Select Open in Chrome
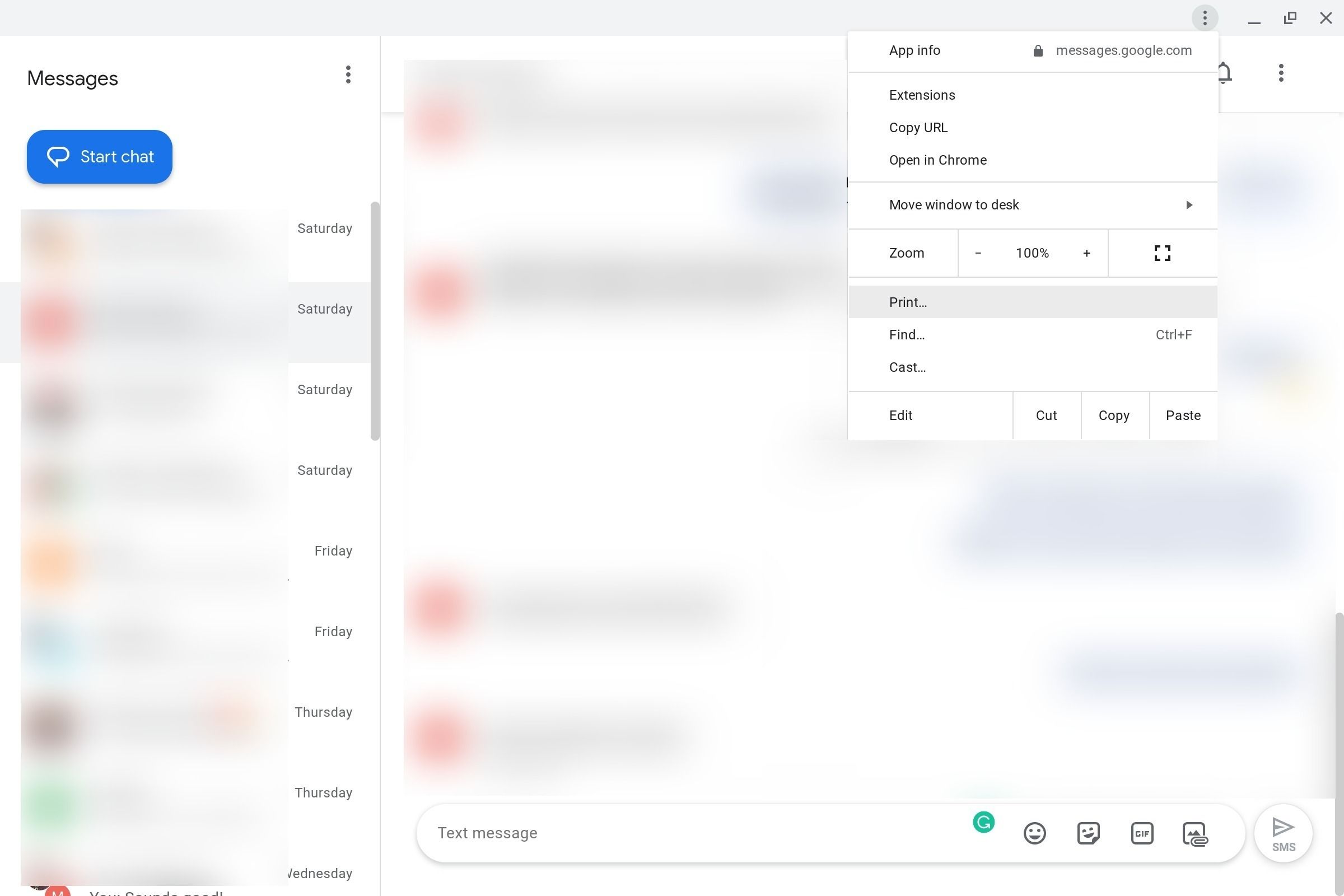 tap(1033, 160)
